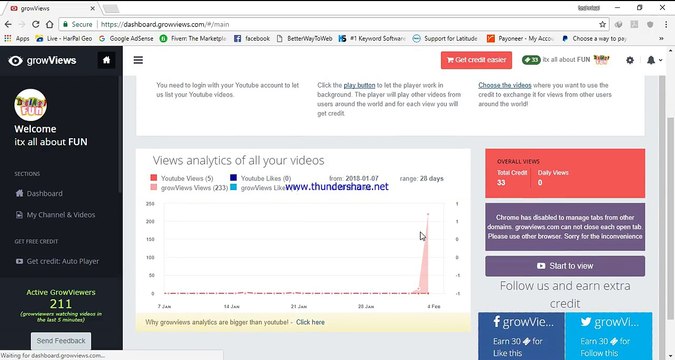675x360 pixels.
Task: Click the Active GrowViewers 211 count
Action: tap(61, 304)
